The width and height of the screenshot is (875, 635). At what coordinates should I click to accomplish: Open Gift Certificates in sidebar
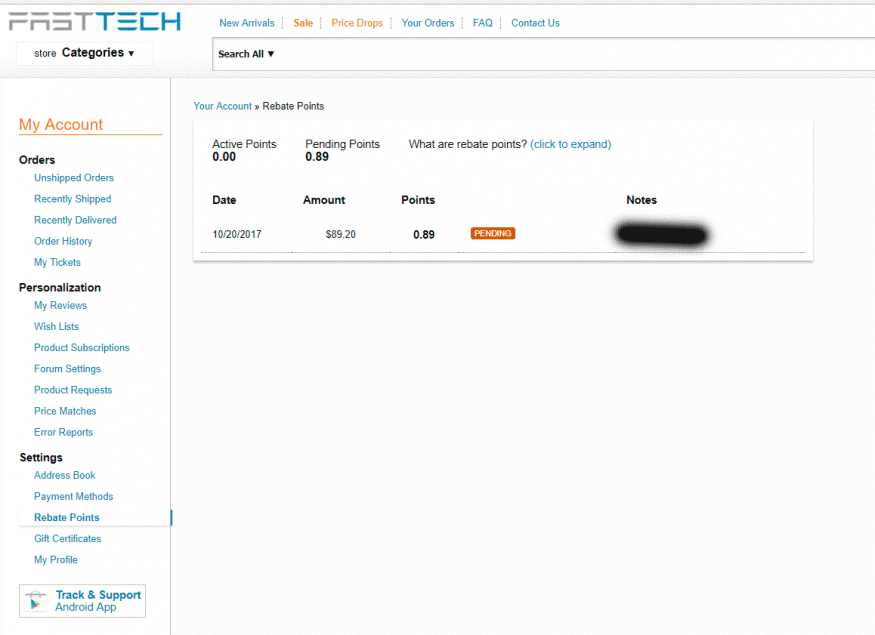tap(69, 539)
